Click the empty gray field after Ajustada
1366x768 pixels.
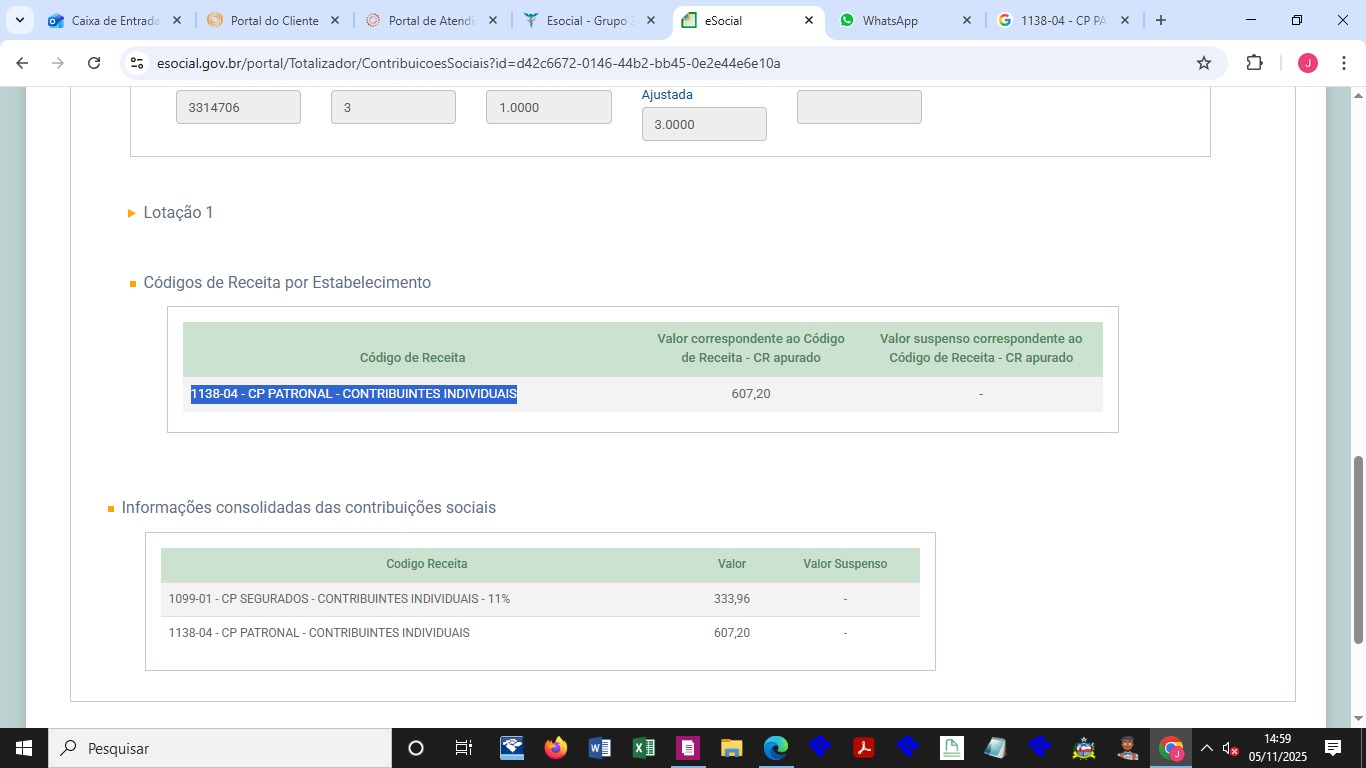pyautogui.click(x=859, y=107)
